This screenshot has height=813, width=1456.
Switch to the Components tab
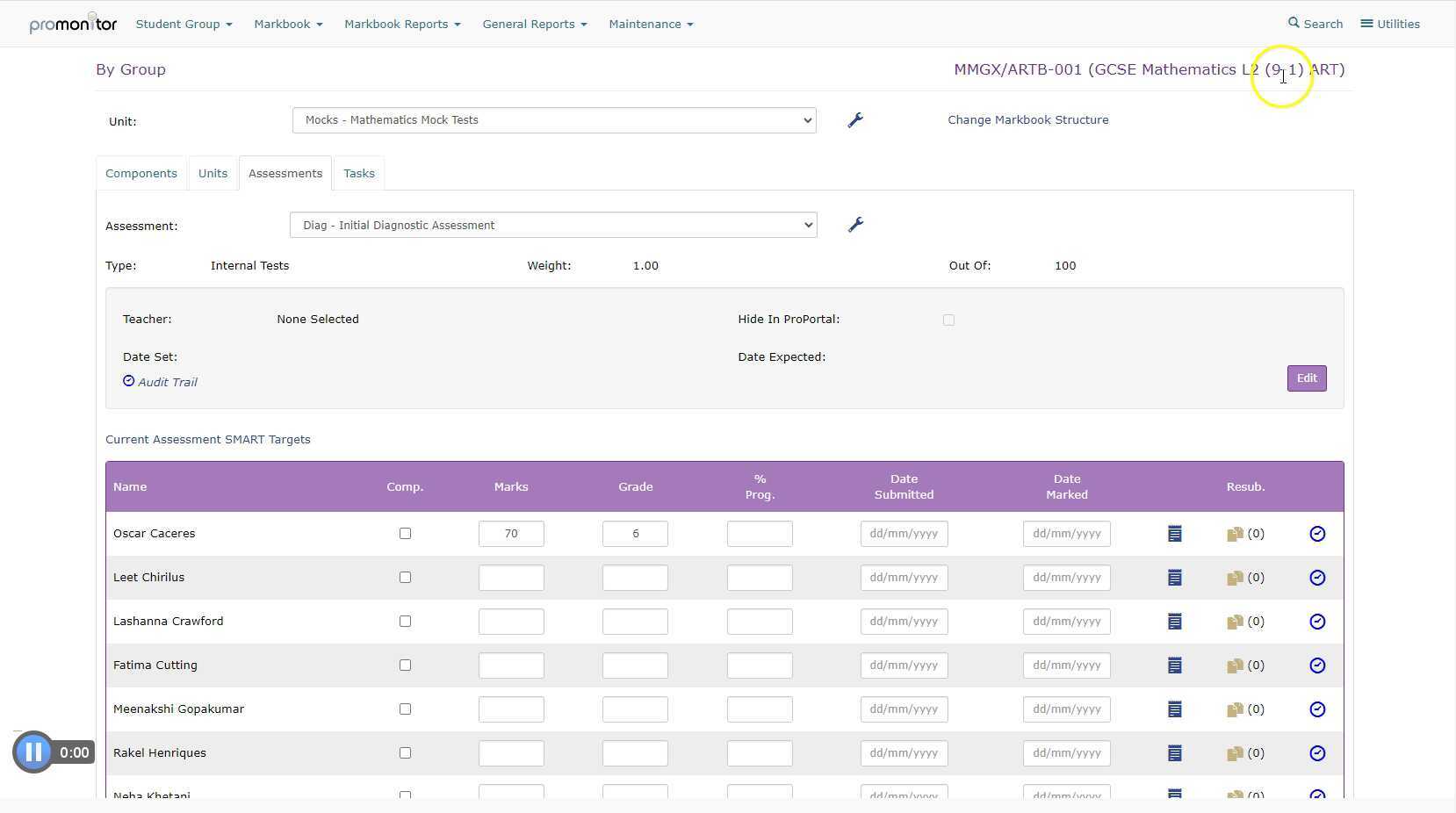tap(141, 174)
